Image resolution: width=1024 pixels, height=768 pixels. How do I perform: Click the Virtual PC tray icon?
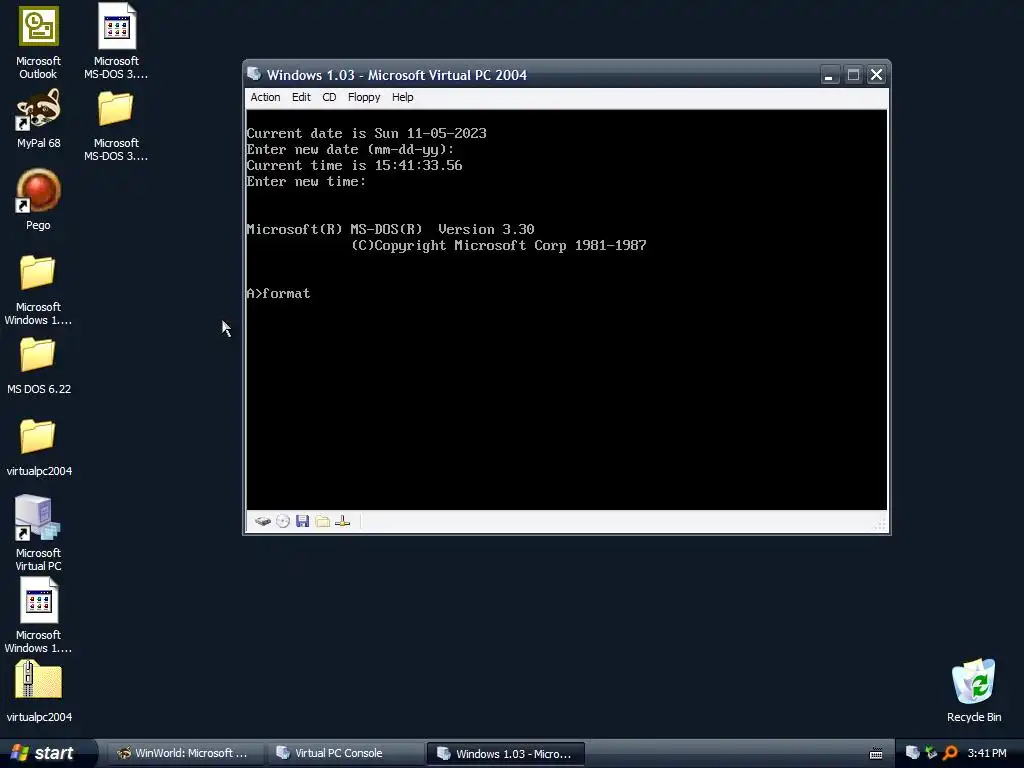(913, 752)
